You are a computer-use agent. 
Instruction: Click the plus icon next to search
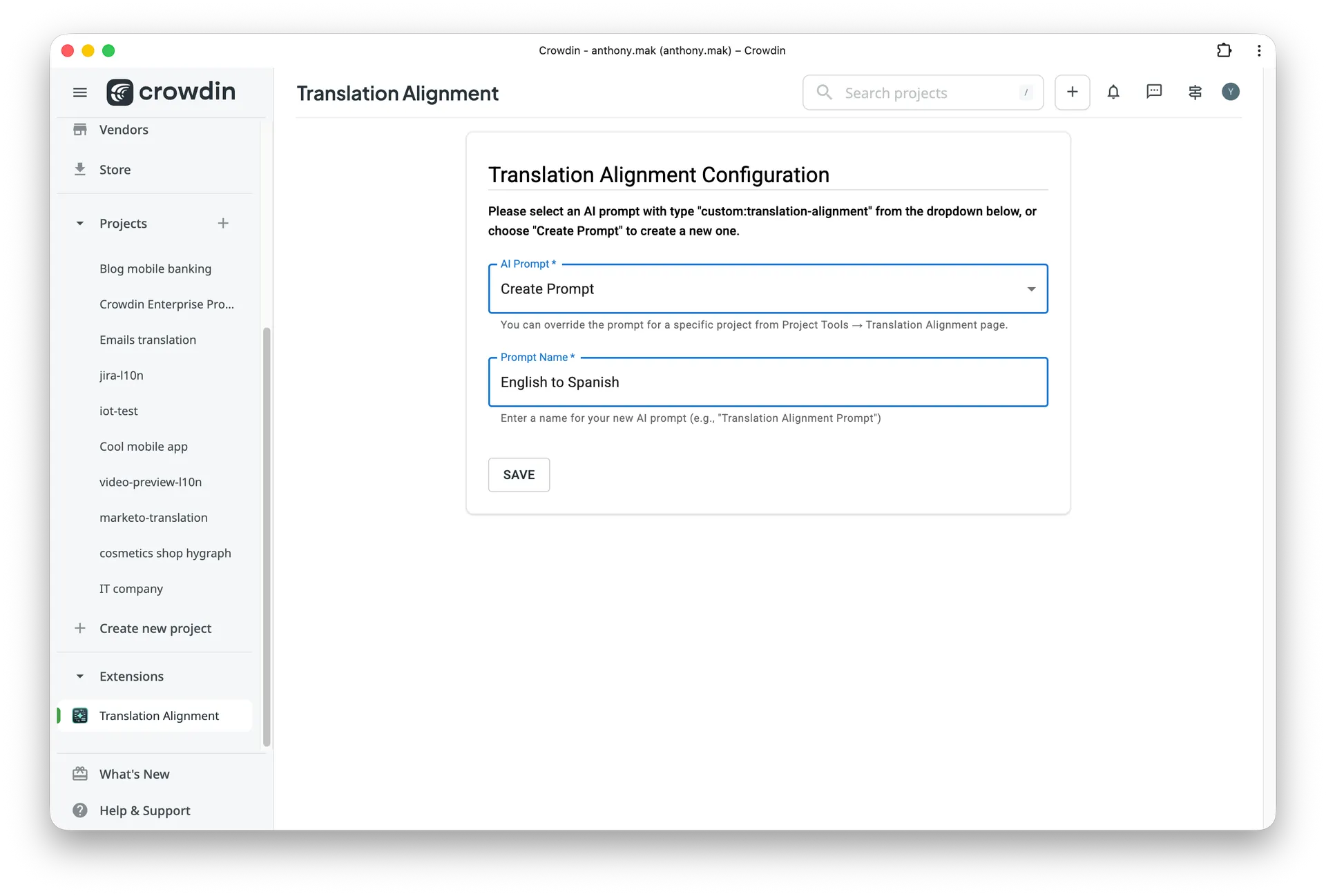point(1071,92)
